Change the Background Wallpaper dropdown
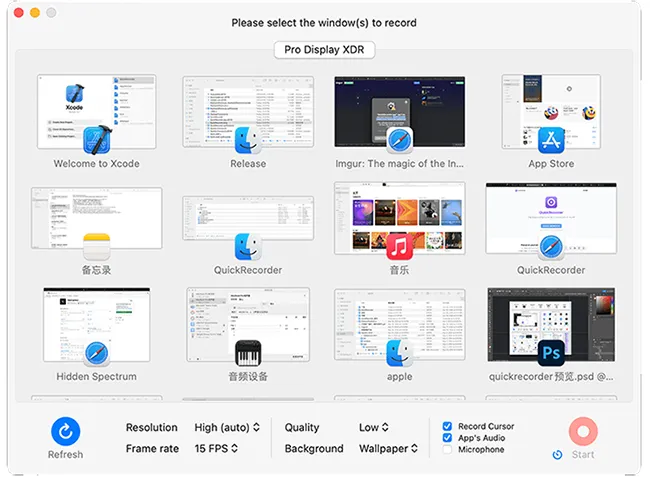The image size is (650, 477). point(389,449)
